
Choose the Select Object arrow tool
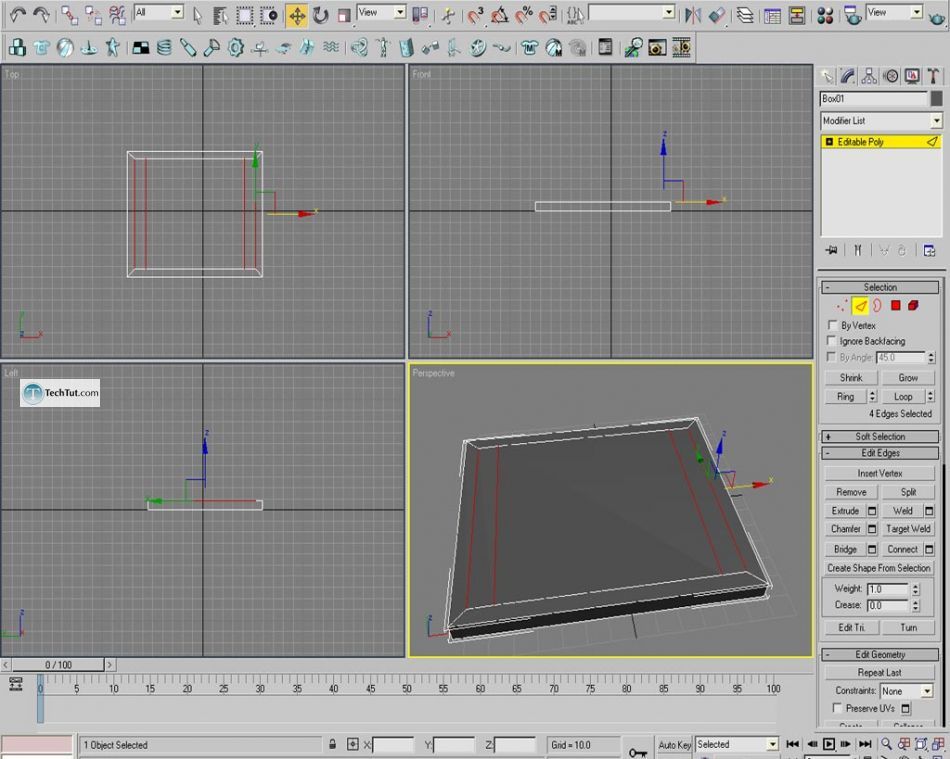pos(198,16)
